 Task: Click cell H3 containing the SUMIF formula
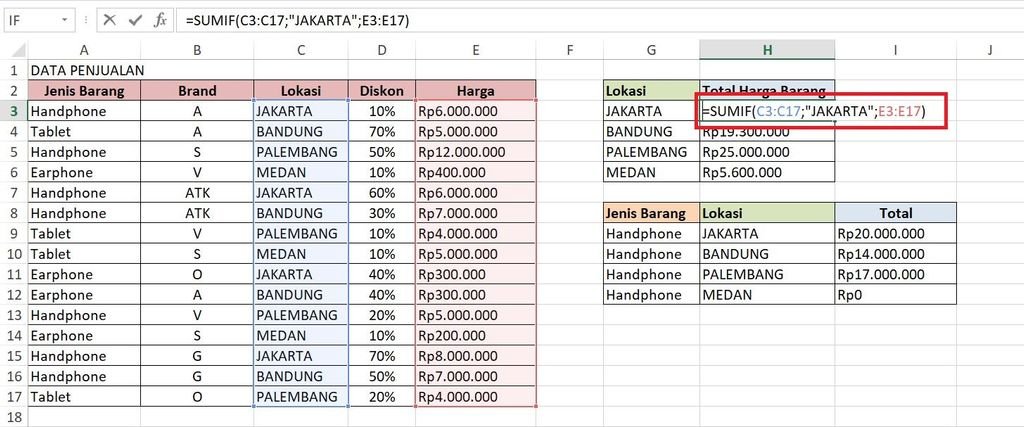click(x=767, y=111)
